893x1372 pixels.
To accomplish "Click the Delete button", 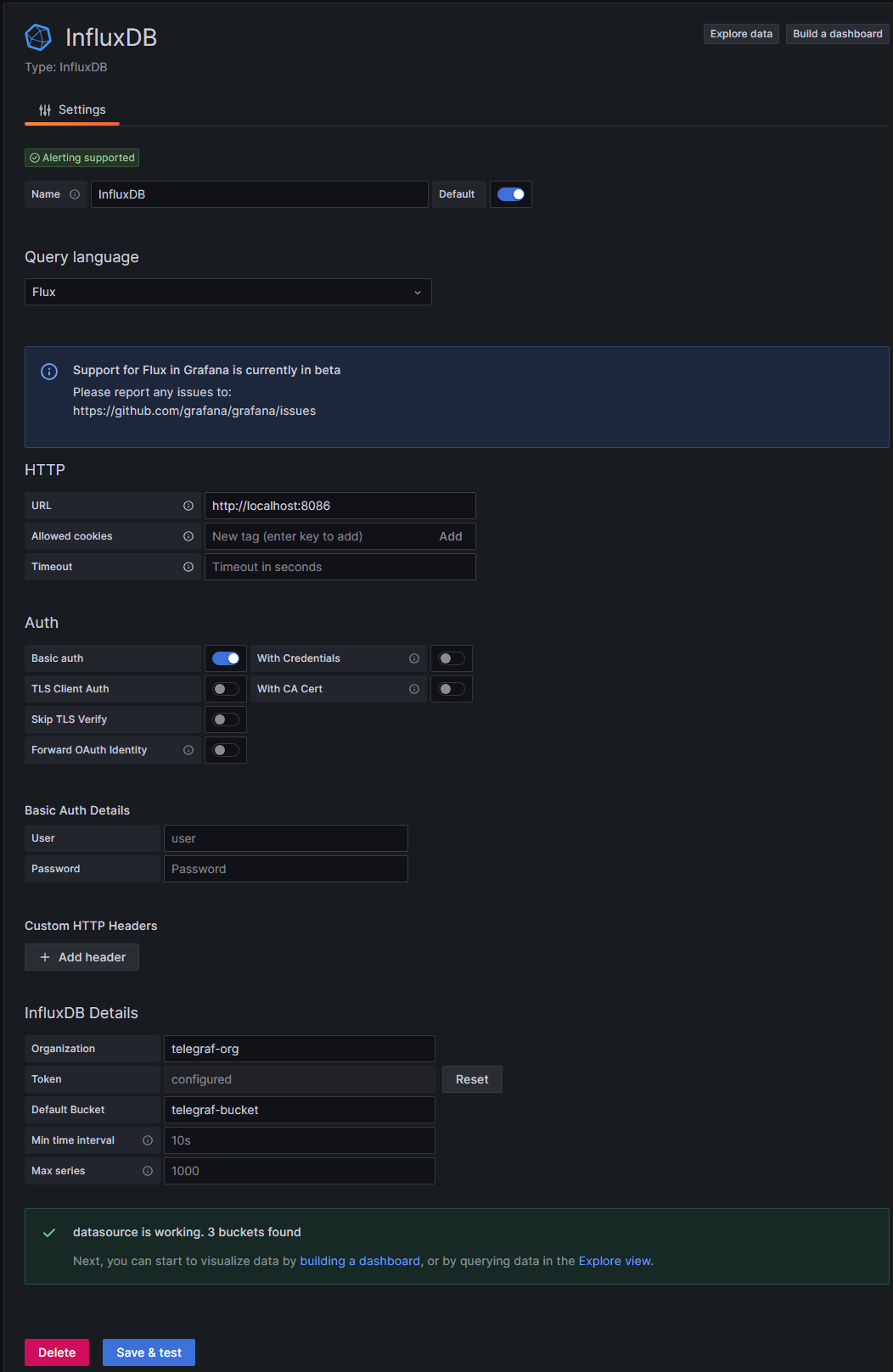I will point(57,1352).
